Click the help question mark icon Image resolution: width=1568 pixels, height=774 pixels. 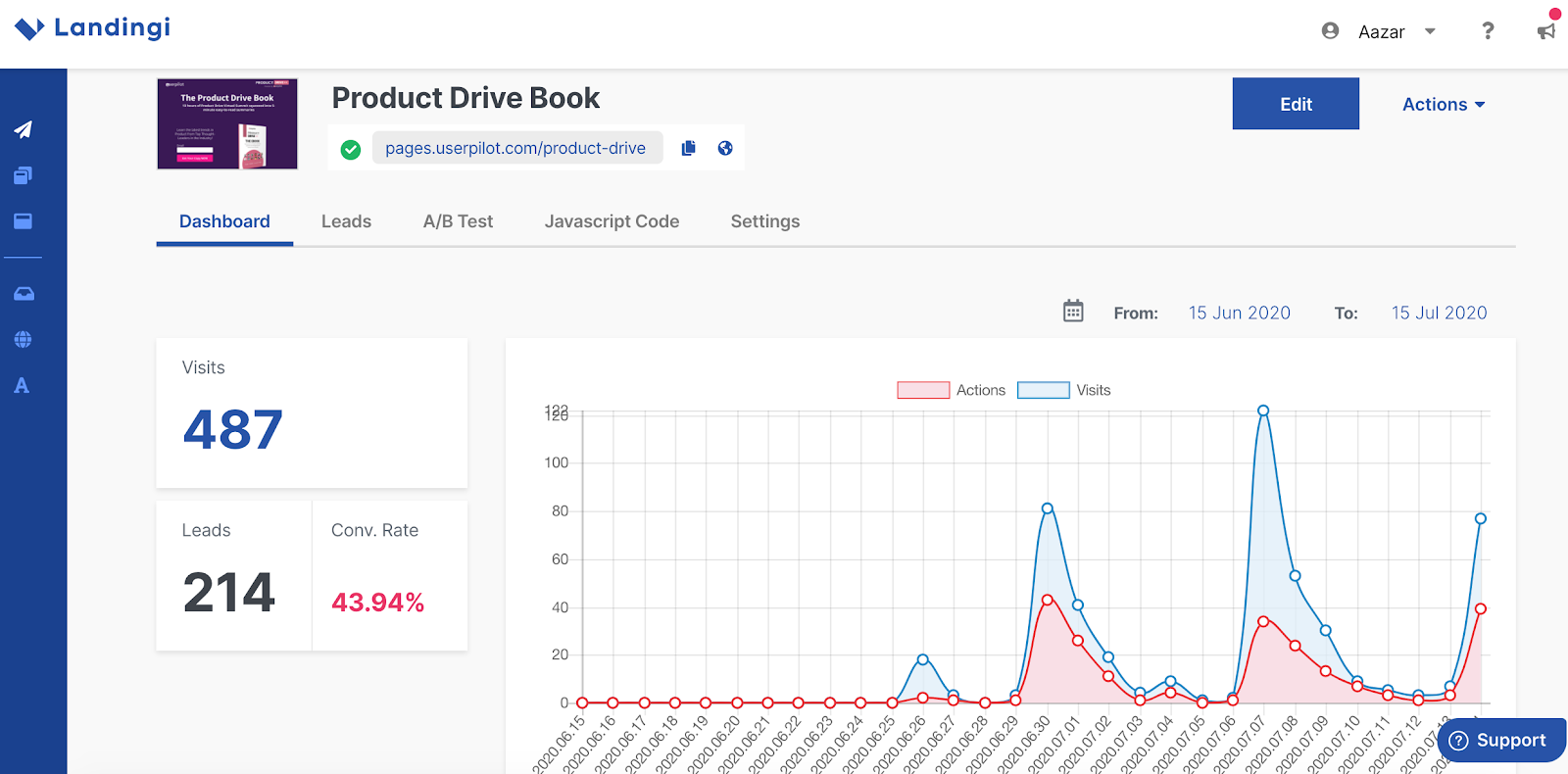coord(1488,31)
